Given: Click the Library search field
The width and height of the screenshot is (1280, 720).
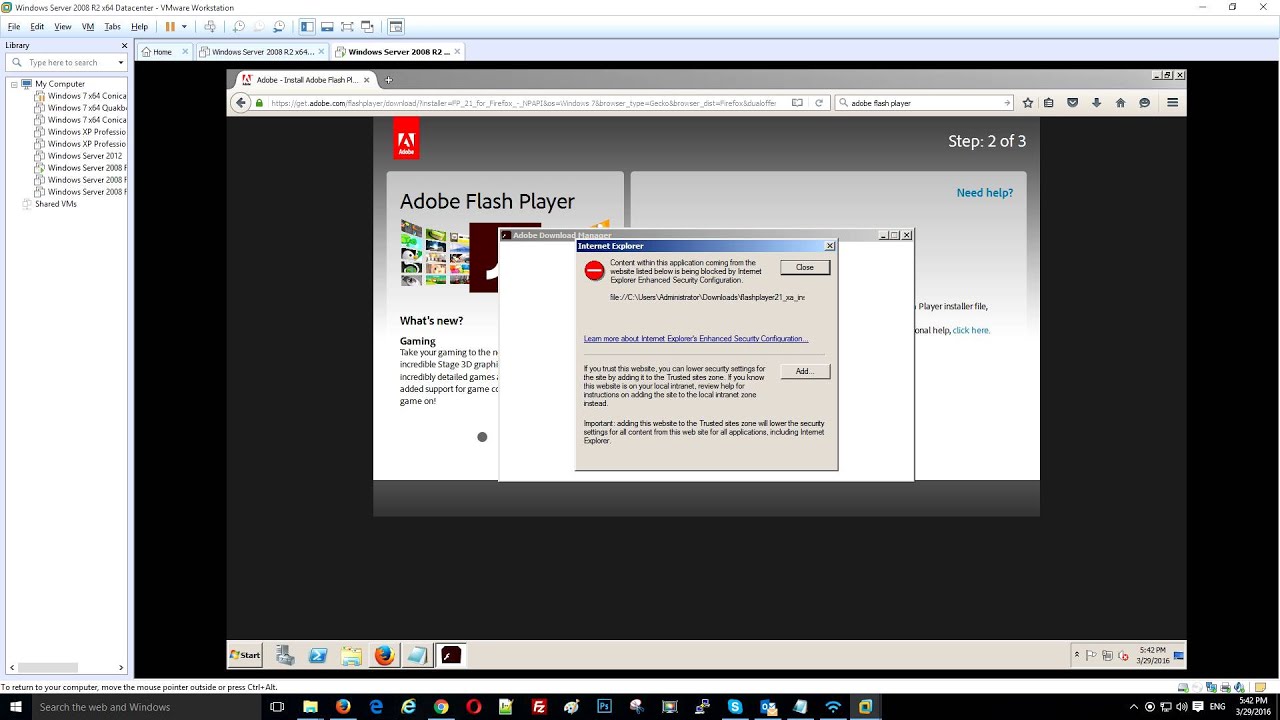Looking at the screenshot, I should coord(65,62).
